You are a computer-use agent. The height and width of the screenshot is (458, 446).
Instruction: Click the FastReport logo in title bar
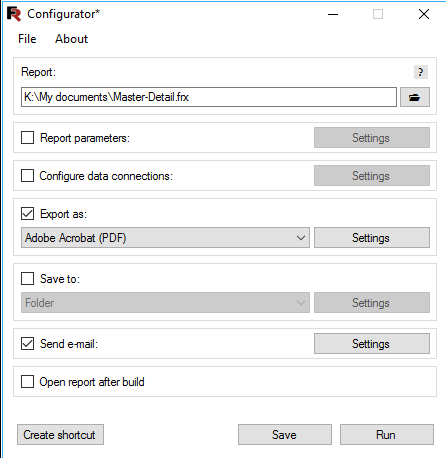(x=14, y=14)
